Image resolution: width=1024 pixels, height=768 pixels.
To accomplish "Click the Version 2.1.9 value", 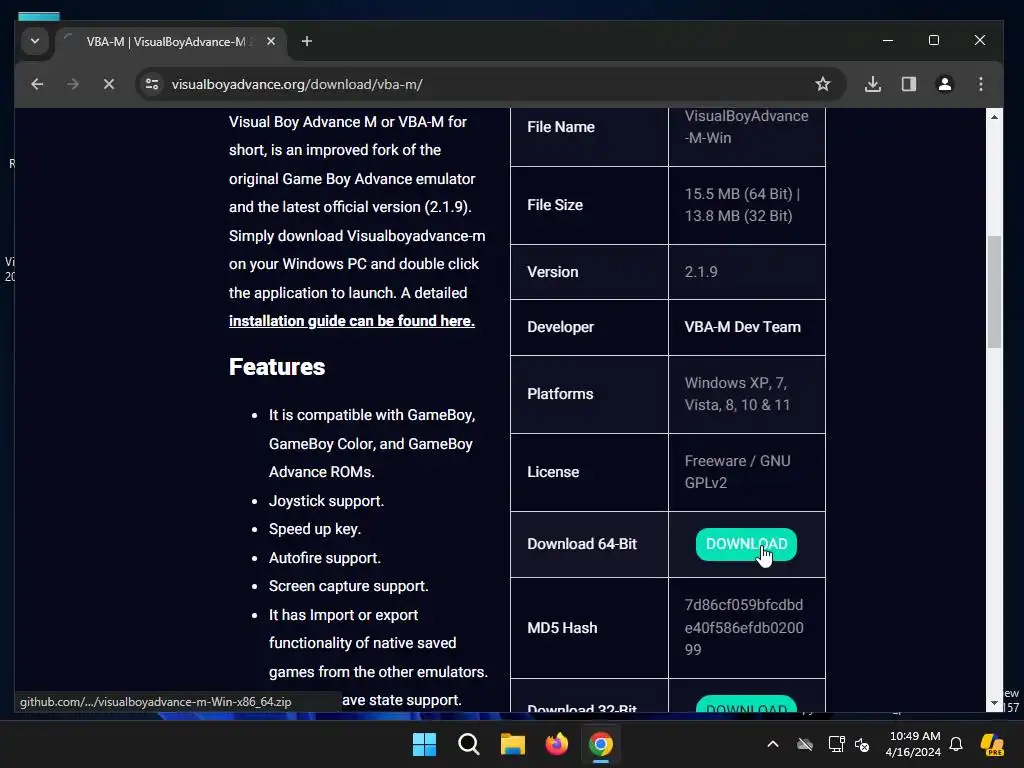I will pyautogui.click(x=701, y=272).
